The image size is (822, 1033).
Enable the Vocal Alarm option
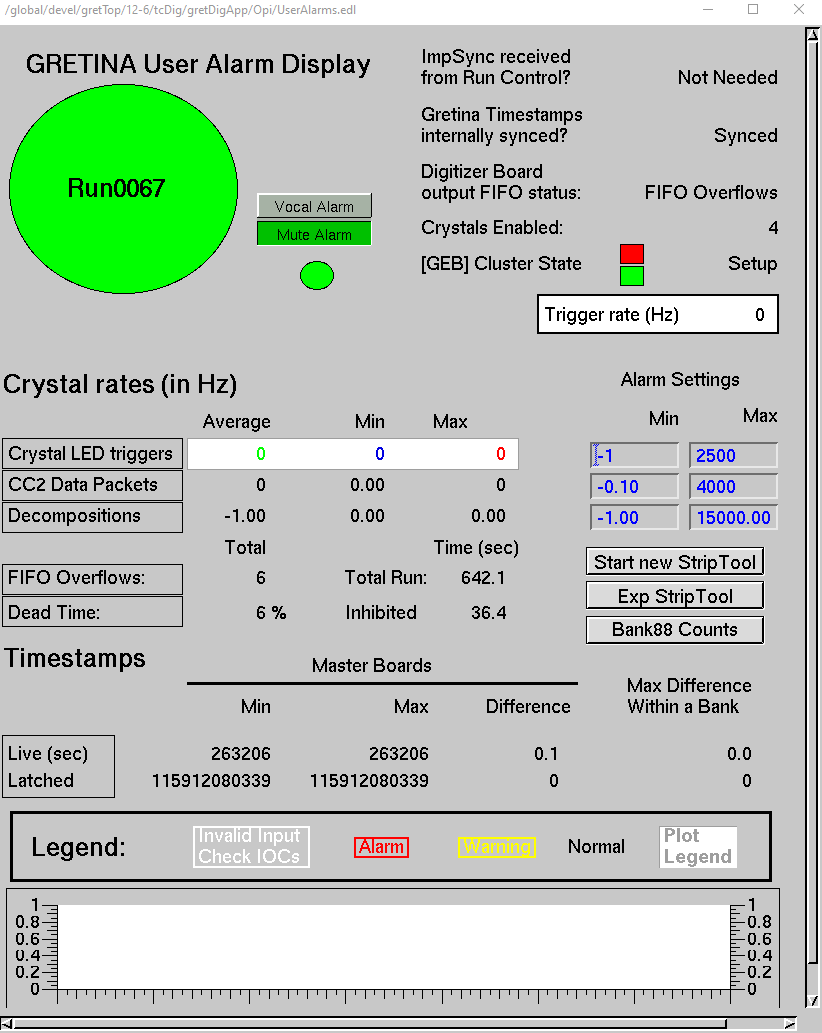[314, 206]
